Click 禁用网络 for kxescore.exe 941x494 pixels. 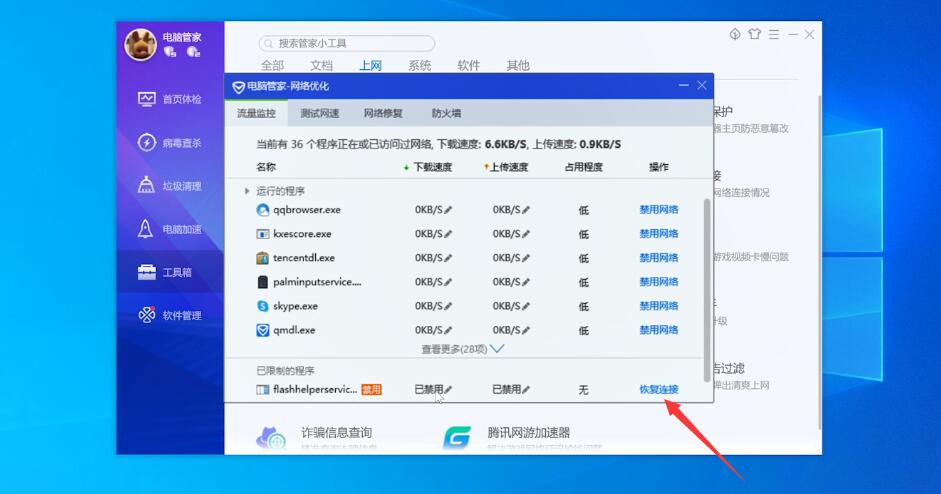click(658, 233)
